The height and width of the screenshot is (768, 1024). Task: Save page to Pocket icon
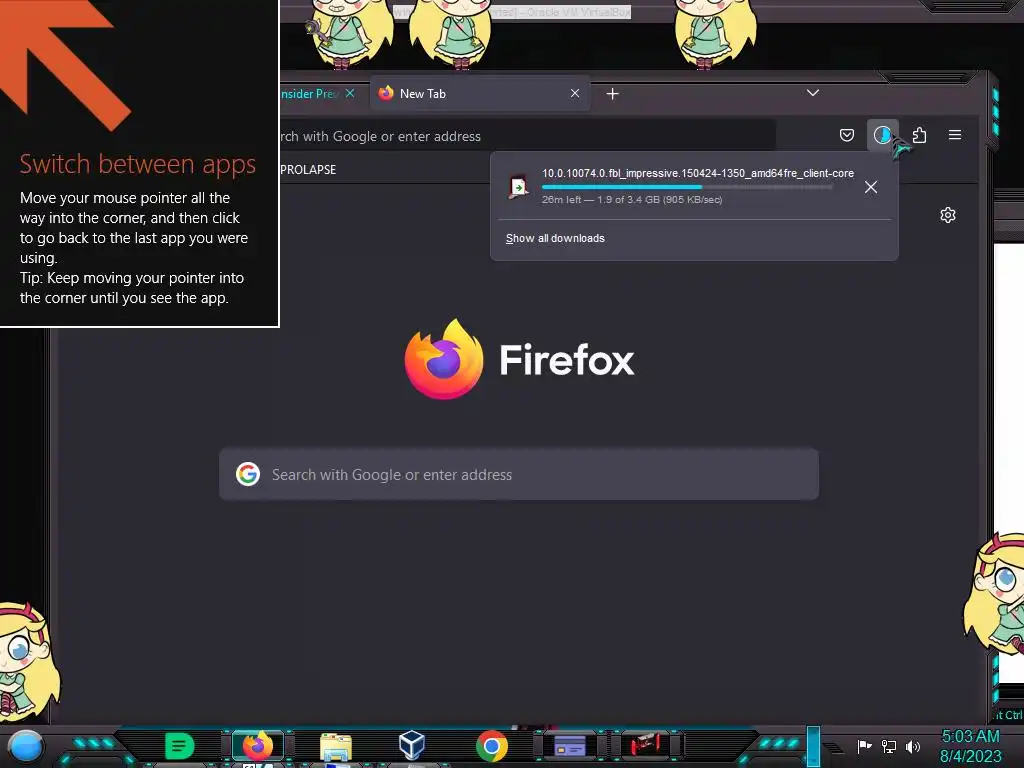[x=846, y=135]
